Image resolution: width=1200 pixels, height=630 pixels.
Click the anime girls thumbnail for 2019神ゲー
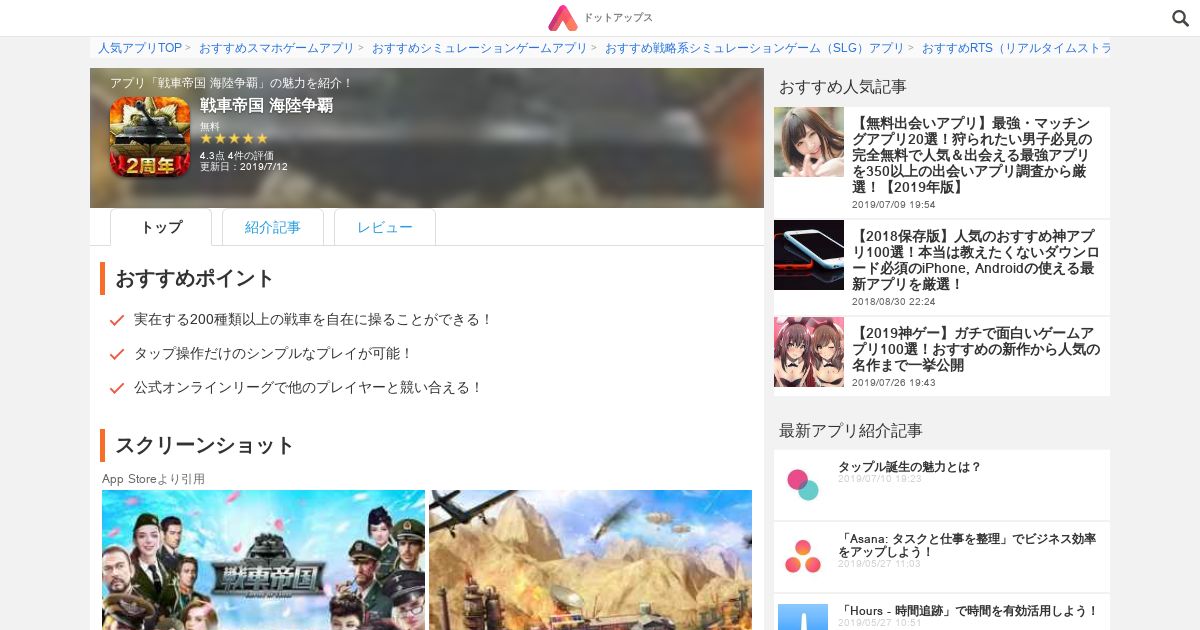pyautogui.click(x=809, y=352)
